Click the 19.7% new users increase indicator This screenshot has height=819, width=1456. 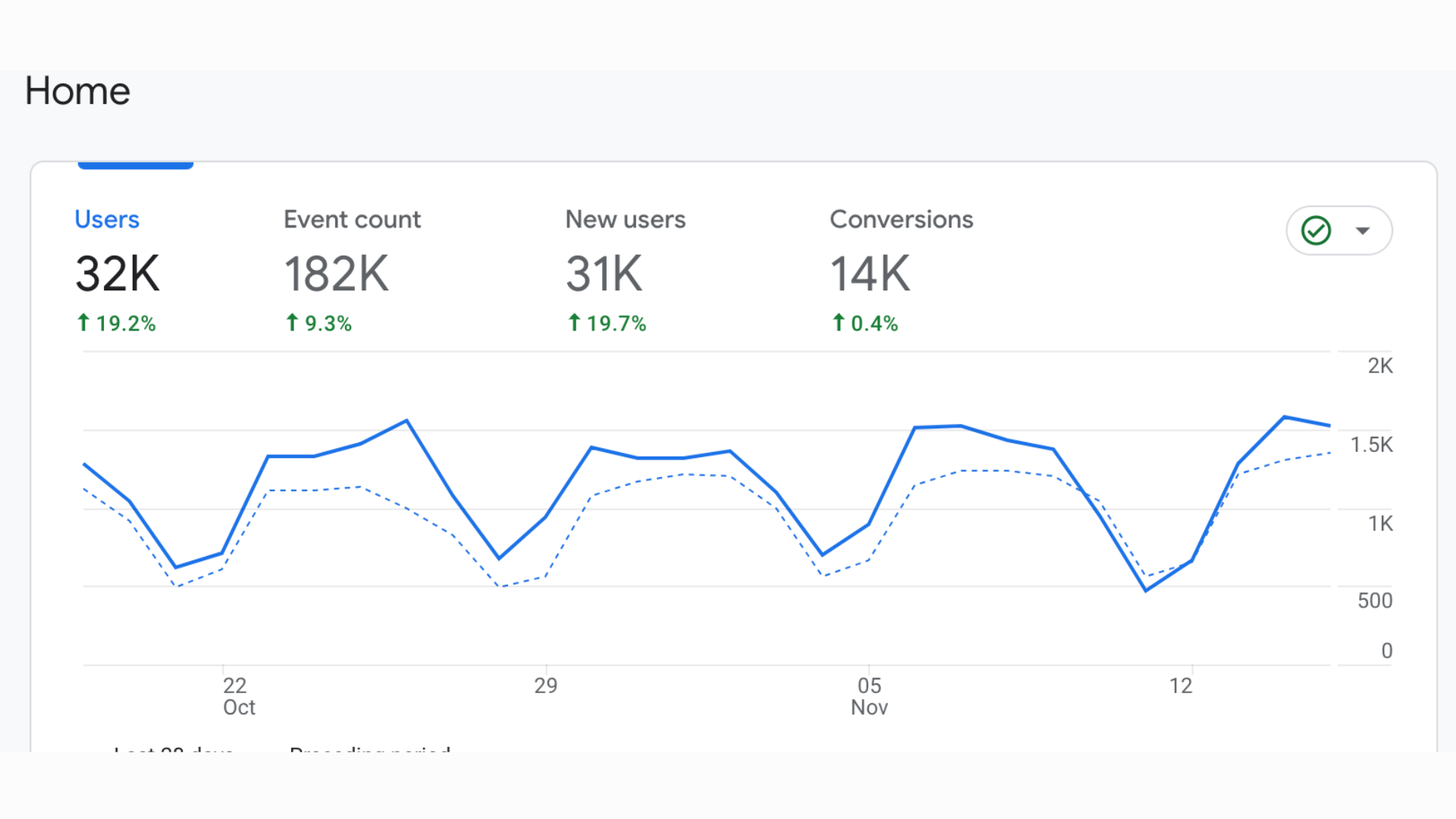point(607,324)
